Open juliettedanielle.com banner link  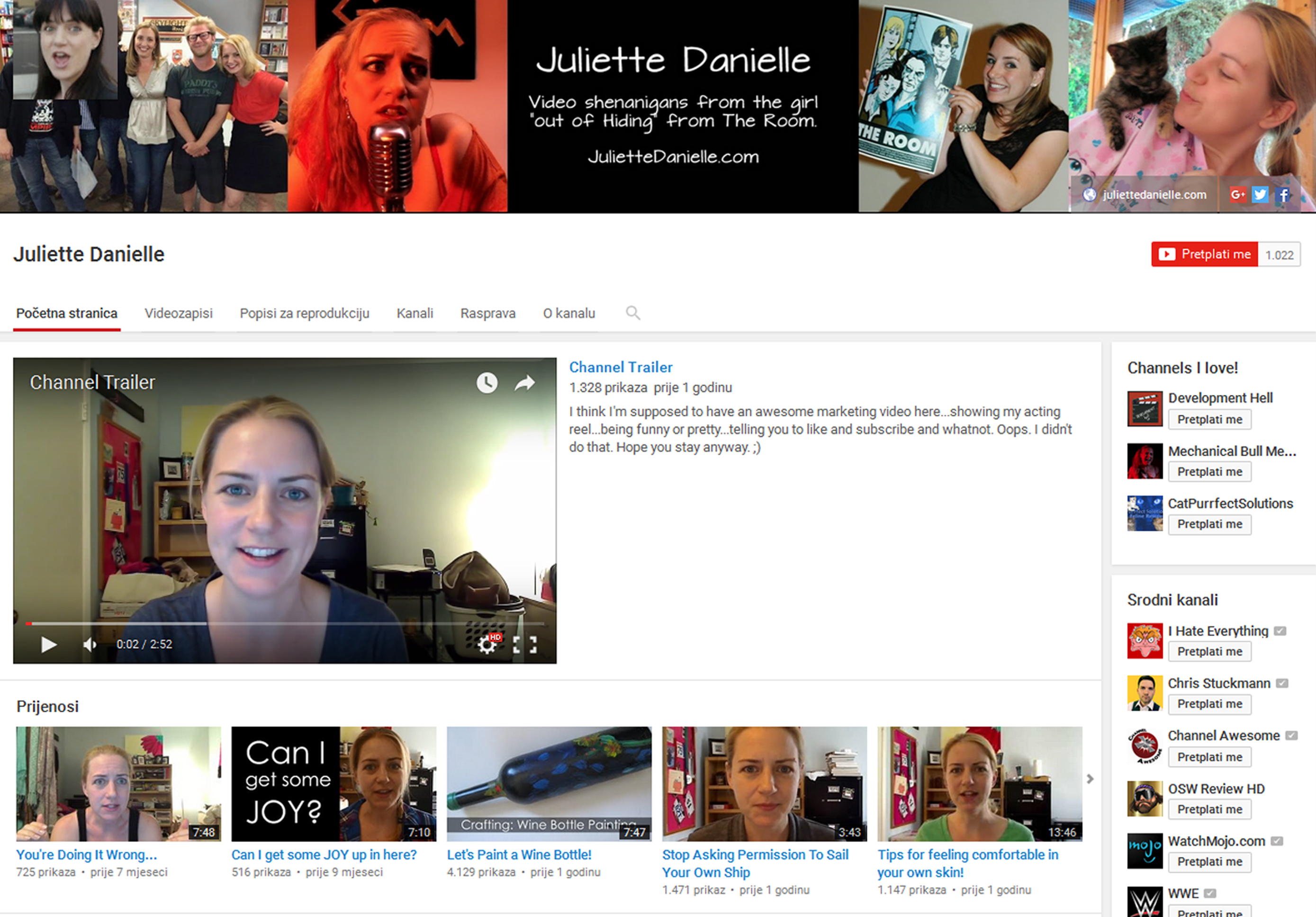point(1154,195)
